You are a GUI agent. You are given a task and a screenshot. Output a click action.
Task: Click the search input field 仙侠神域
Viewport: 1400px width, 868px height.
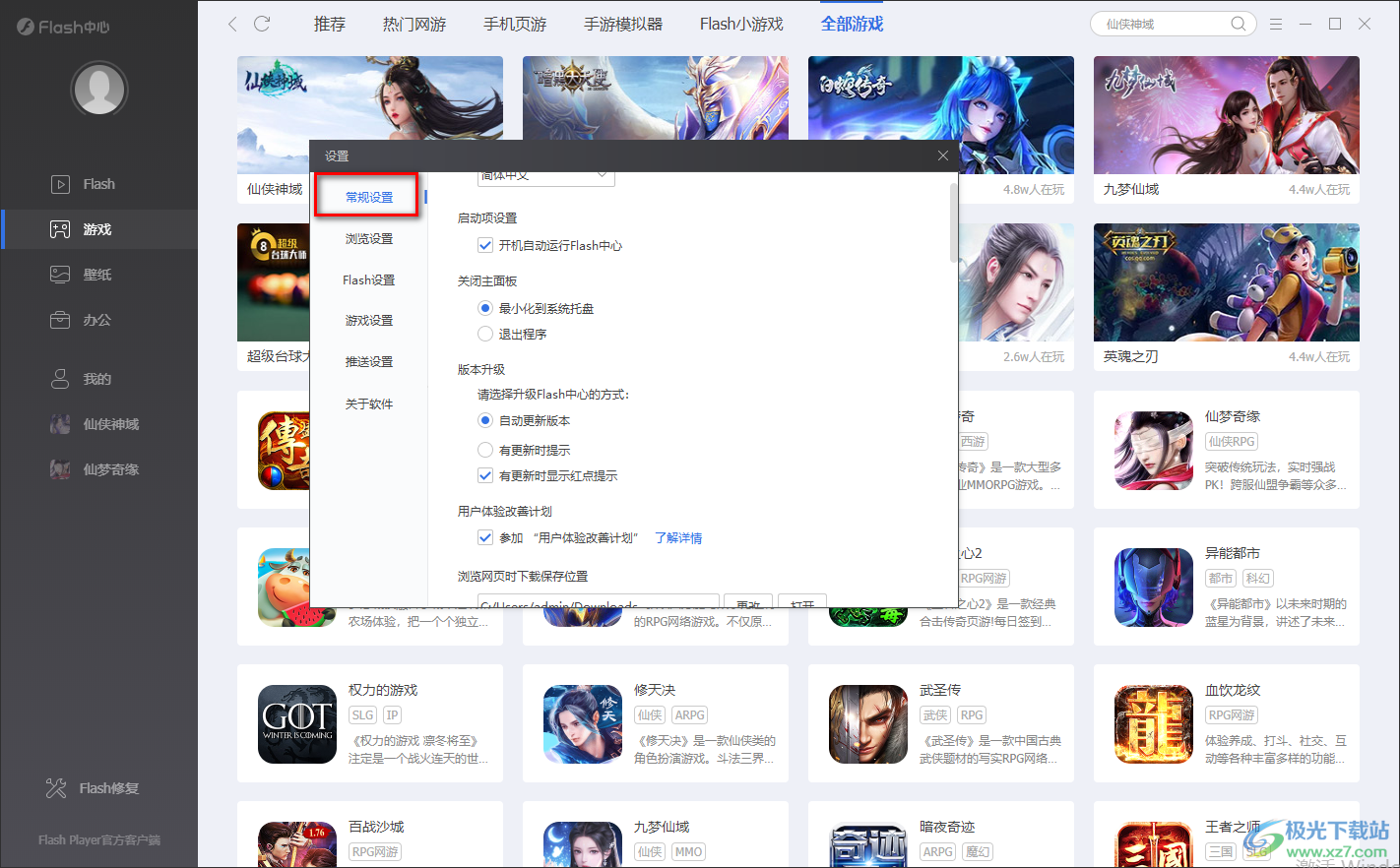[1162, 24]
